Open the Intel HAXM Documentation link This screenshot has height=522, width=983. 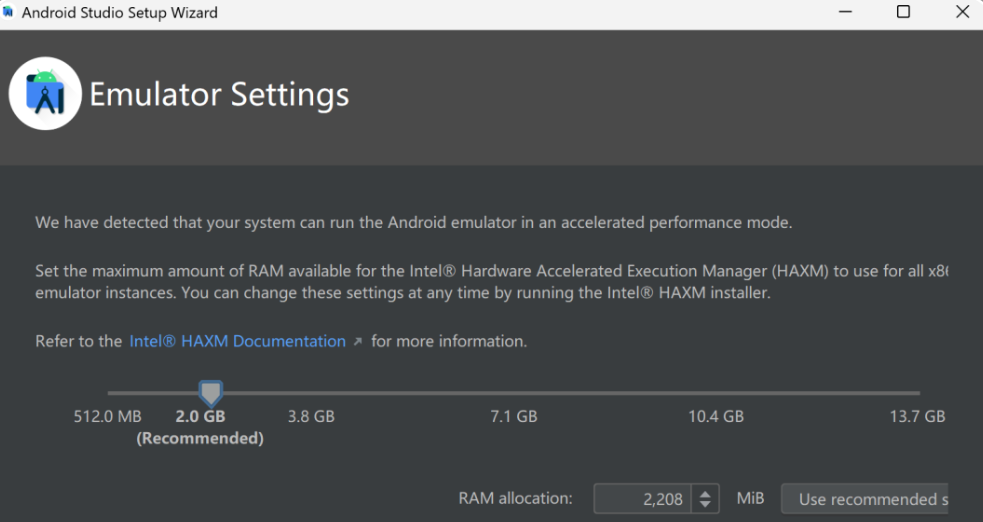click(237, 341)
